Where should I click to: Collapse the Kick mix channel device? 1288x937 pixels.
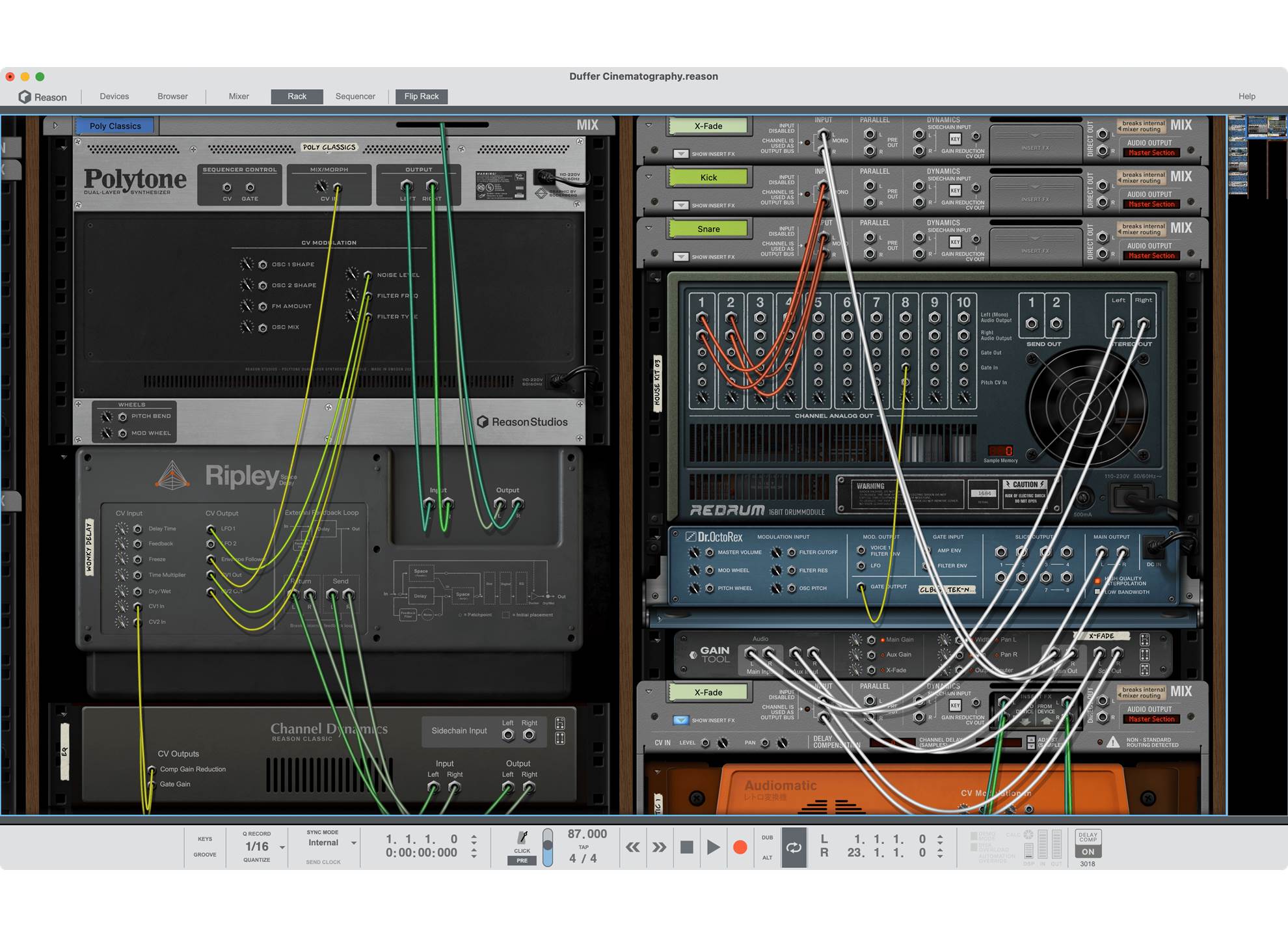(x=649, y=176)
